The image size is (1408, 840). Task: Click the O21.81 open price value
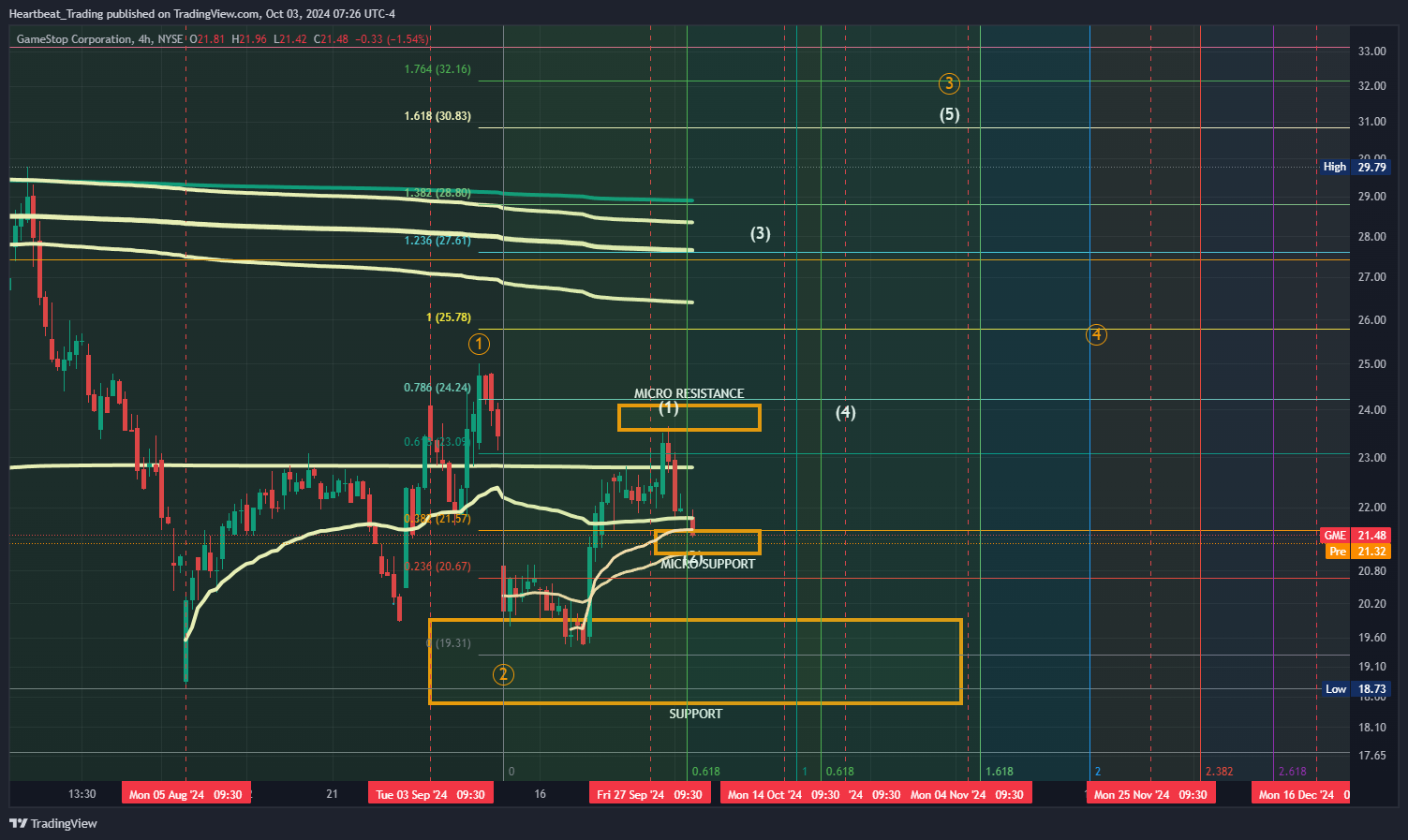click(208, 39)
